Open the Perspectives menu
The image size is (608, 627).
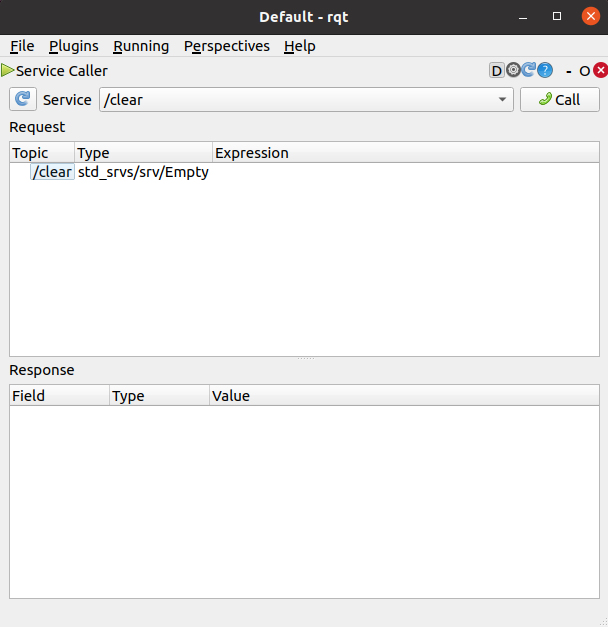pyautogui.click(x=227, y=46)
